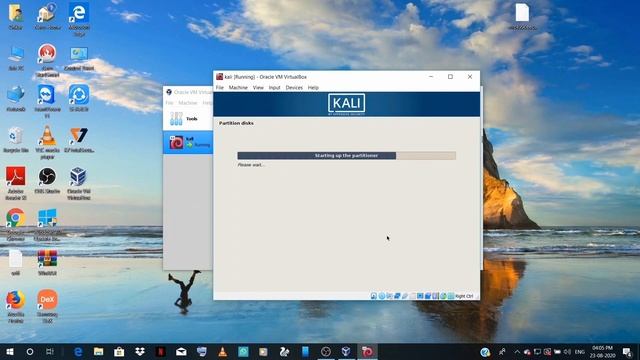
Task: Open the File menu in kali VM window
Action: pyautogui.click(x=220, y=87)
